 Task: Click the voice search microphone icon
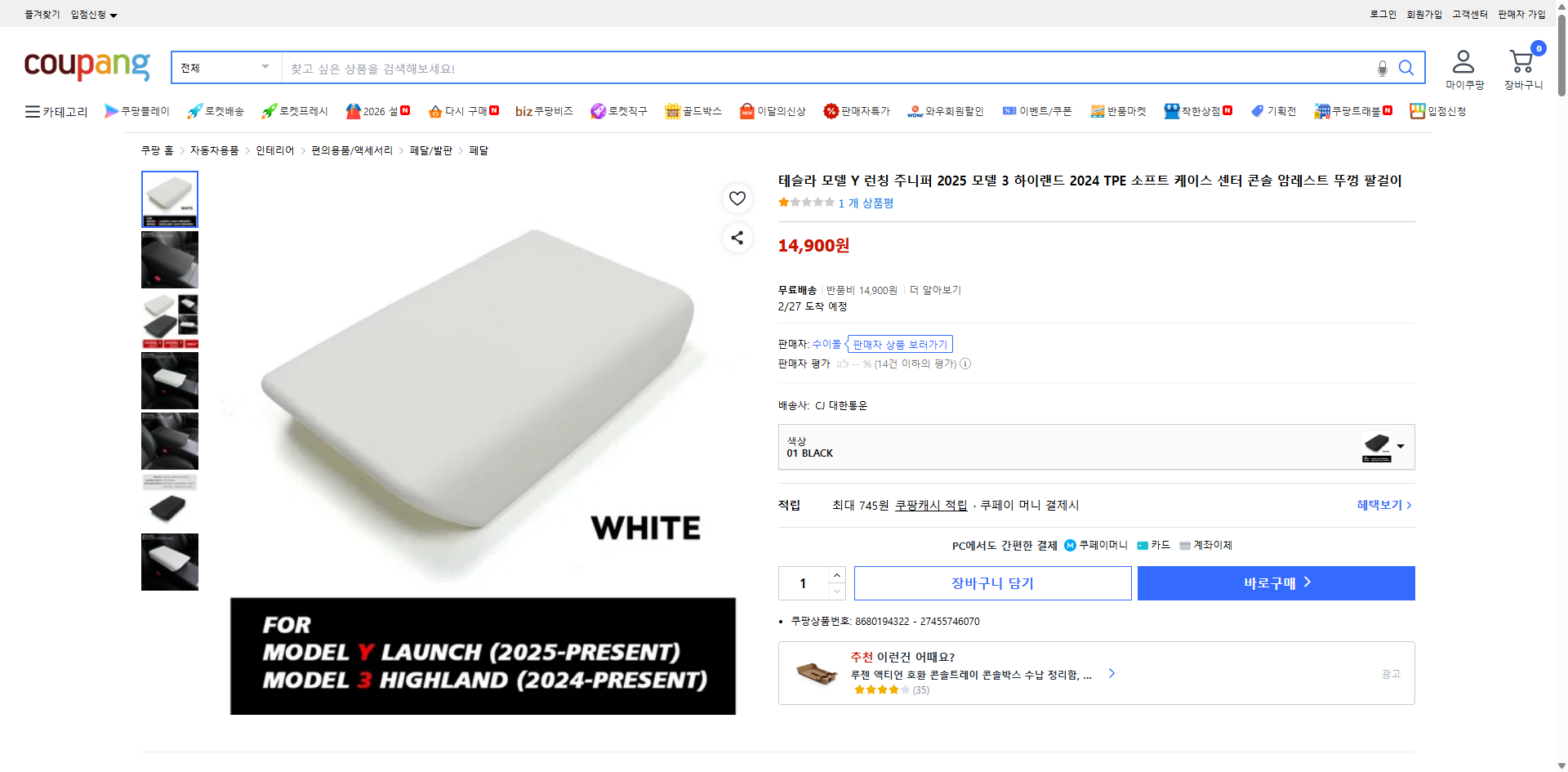click(x=1382, y=69)
